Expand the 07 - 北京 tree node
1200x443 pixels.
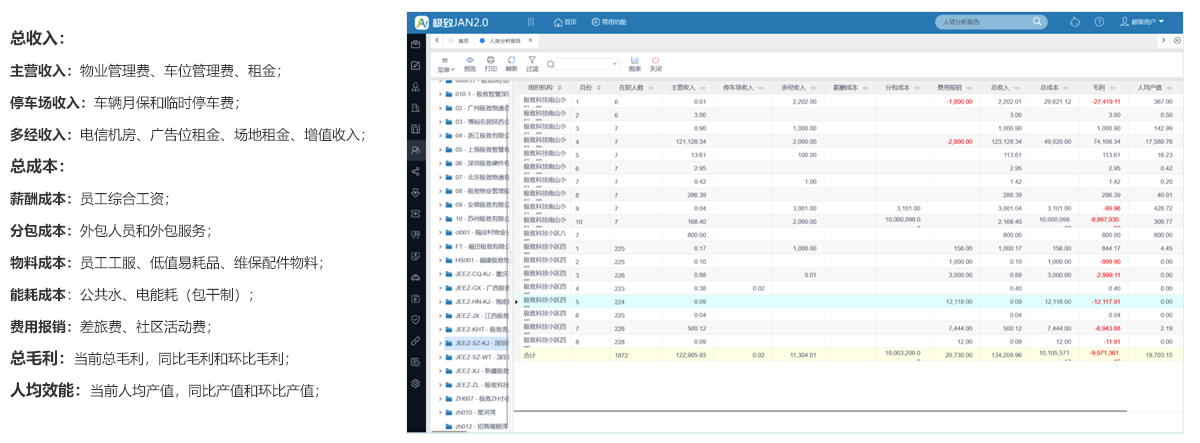(440, 176)
